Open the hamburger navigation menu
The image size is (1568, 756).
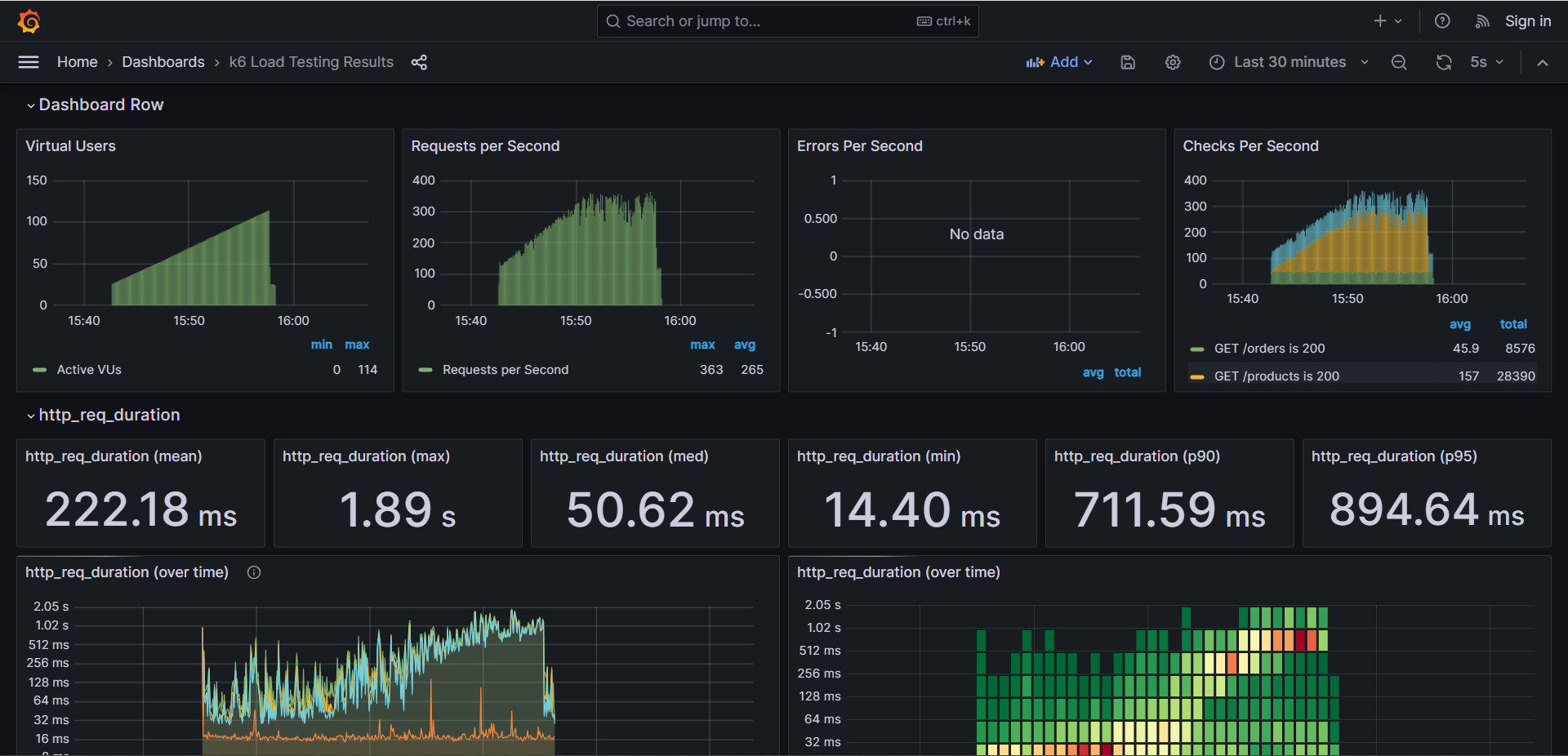coord(29,62)
